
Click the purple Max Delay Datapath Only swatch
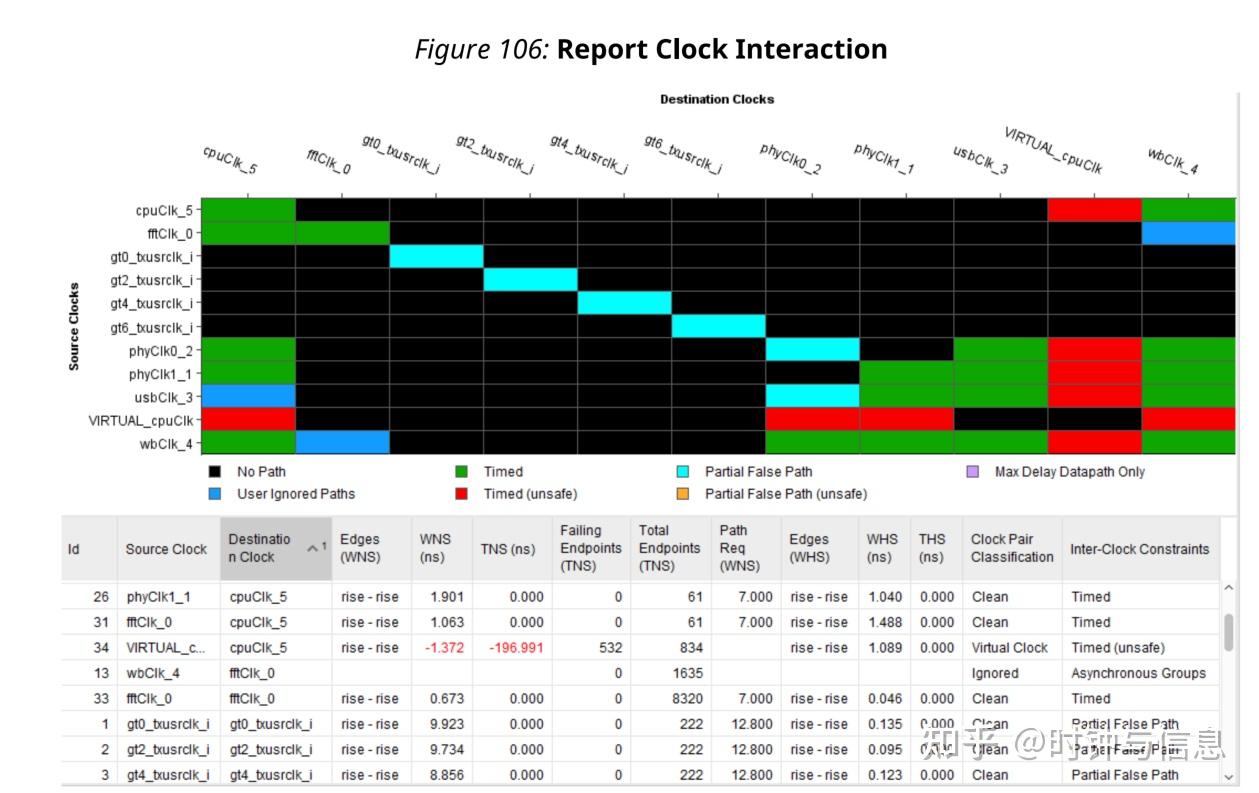coord(973,472)
